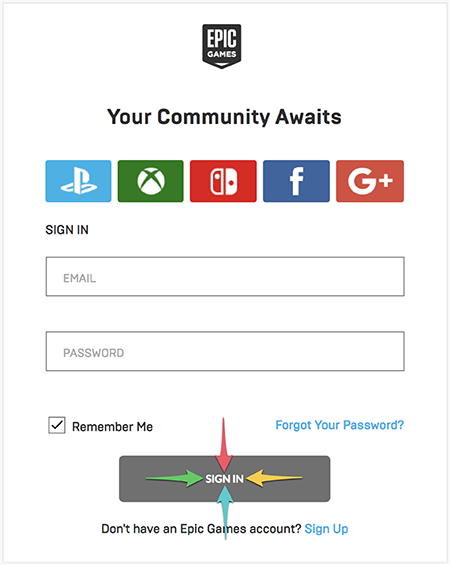450x565 pixels.
Task: Focus the PASSWORD input field
Action: [x=225, y=351]
